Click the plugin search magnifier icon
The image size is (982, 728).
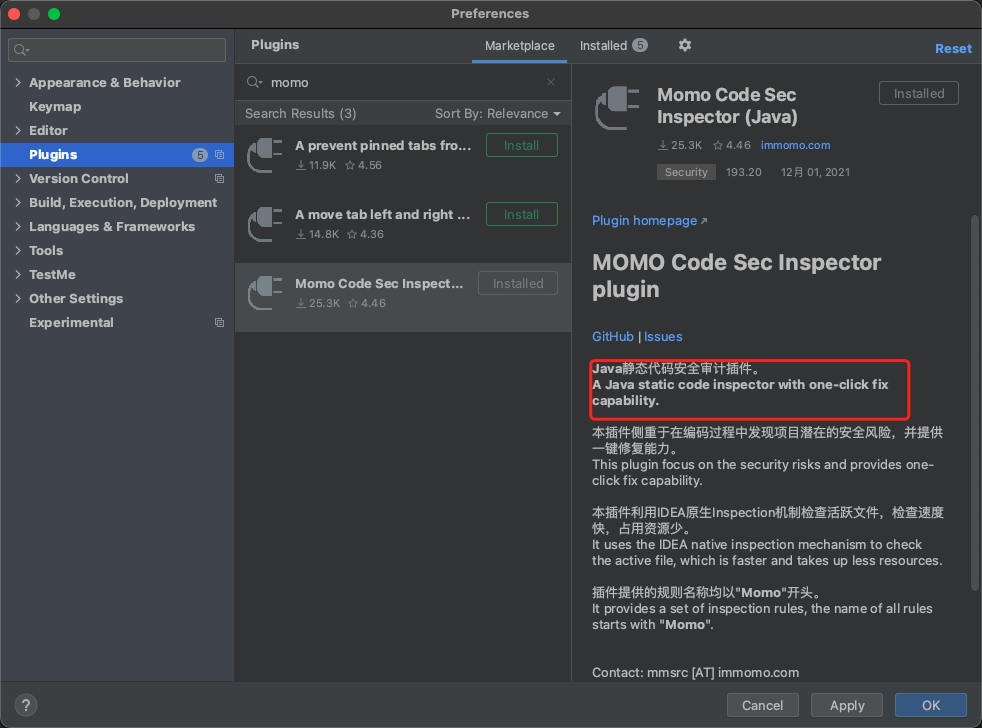(254, 82)
